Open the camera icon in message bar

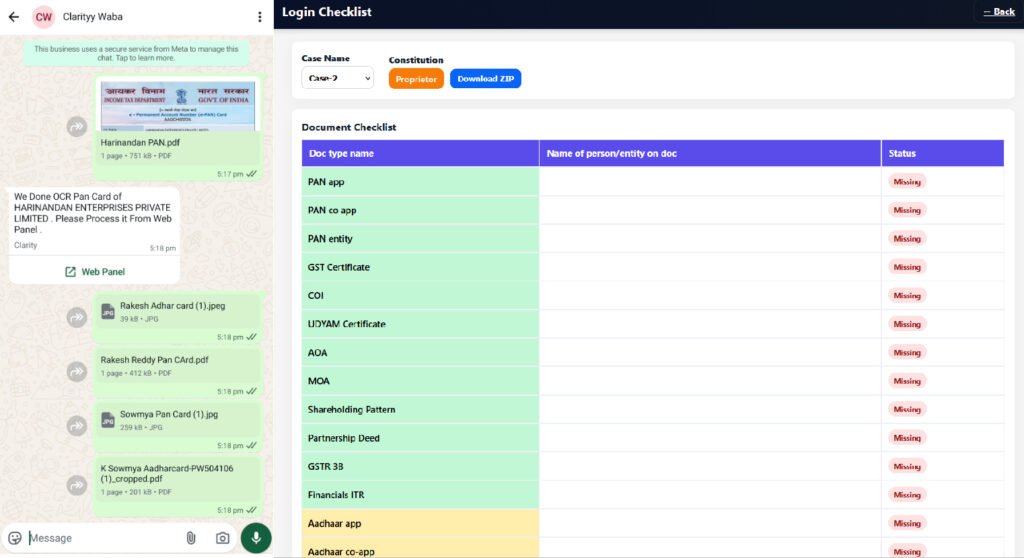pos(222,538)
